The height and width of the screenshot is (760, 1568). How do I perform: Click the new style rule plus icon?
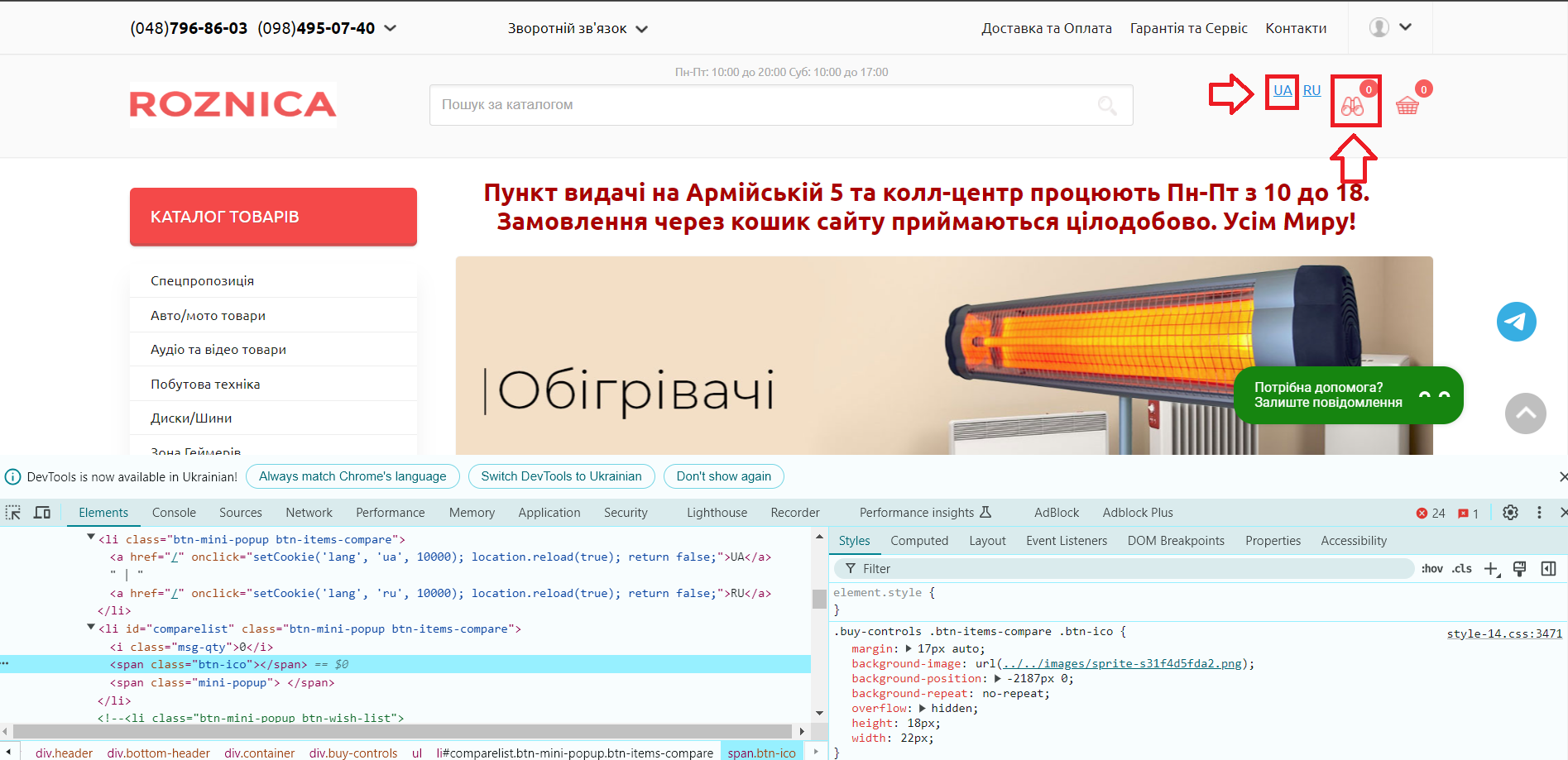pos(1491,569)
